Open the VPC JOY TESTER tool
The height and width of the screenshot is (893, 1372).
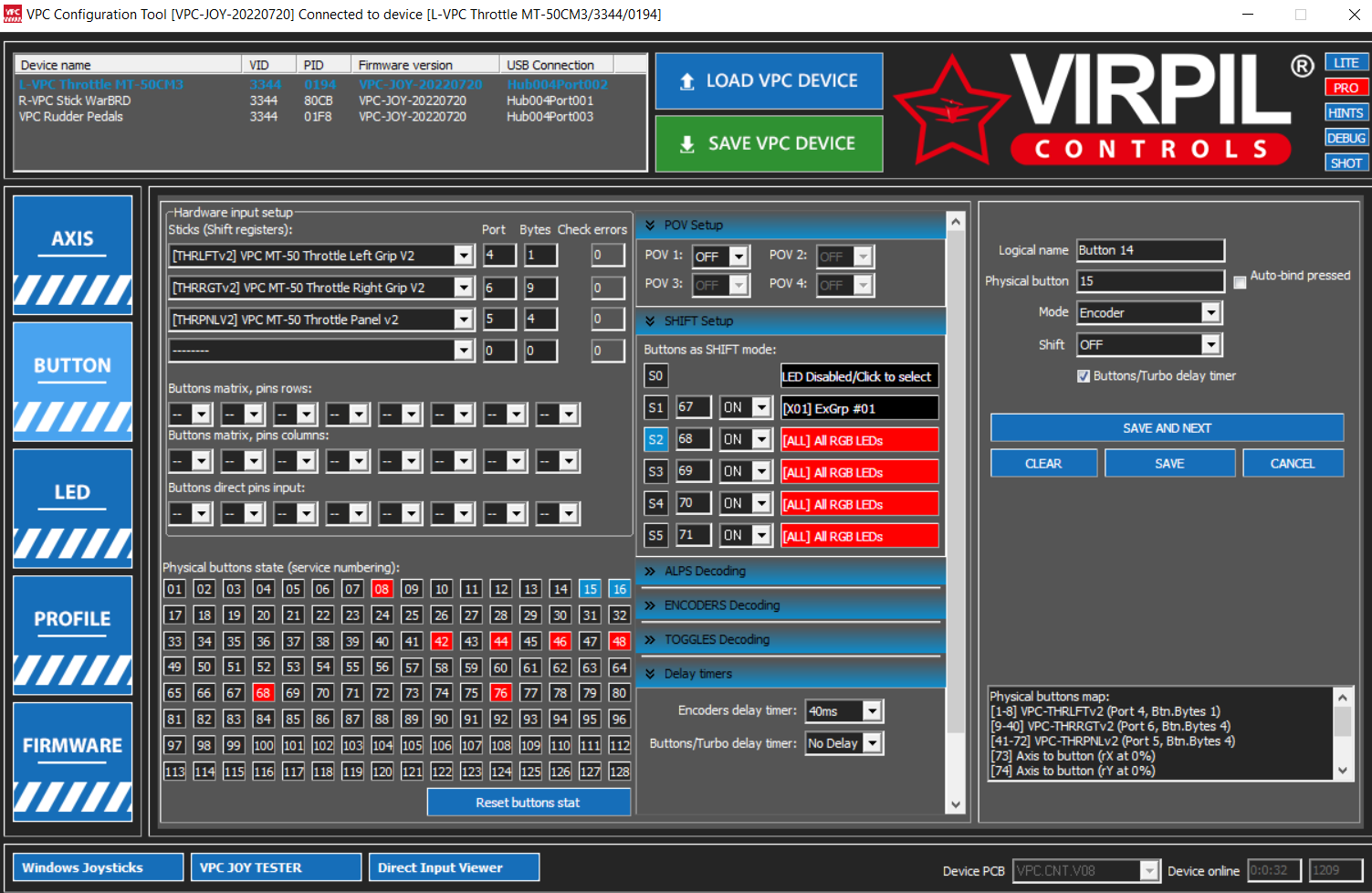[x=274, y=867]
